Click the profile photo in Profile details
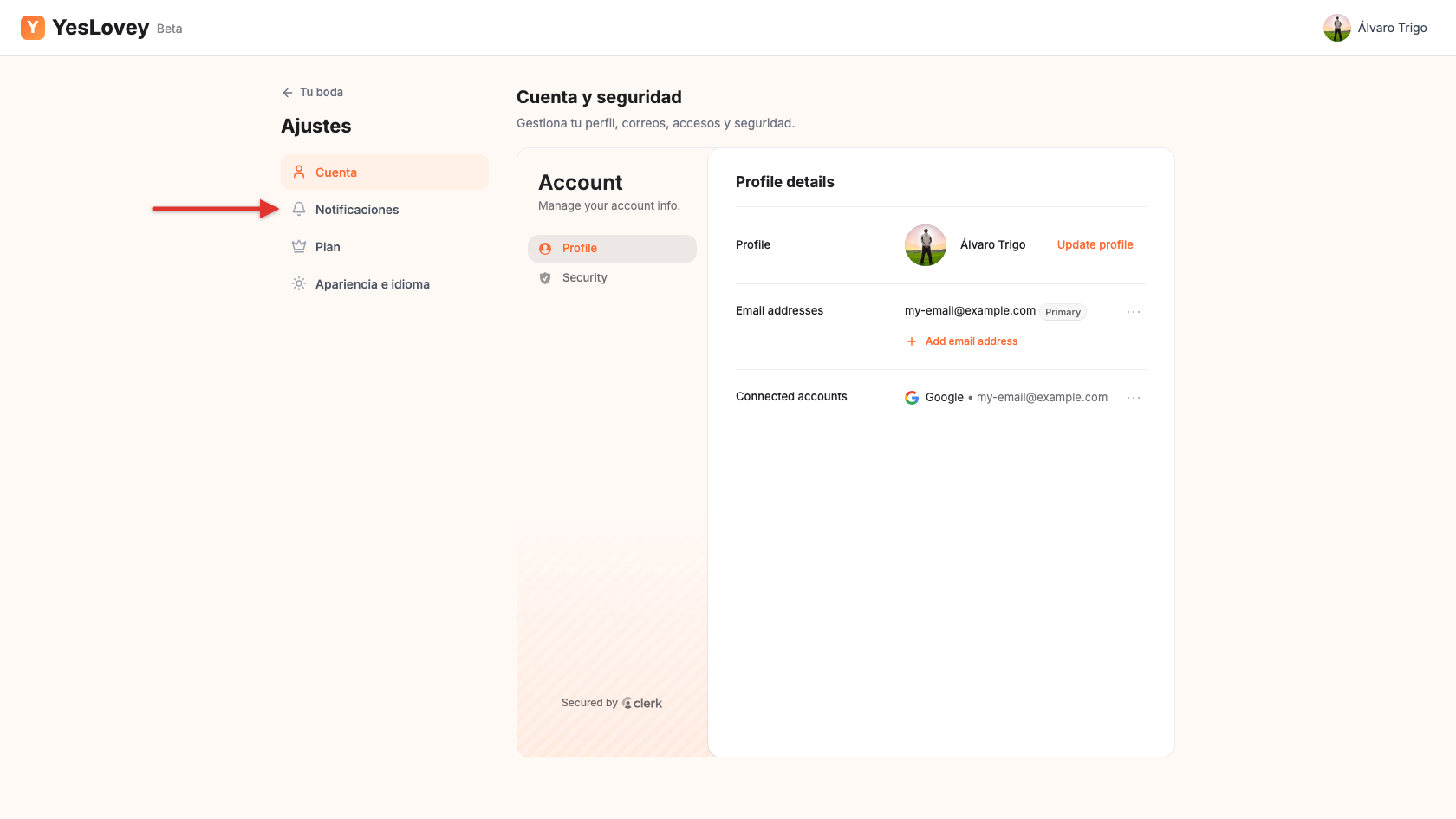 [x=926, y=245]
